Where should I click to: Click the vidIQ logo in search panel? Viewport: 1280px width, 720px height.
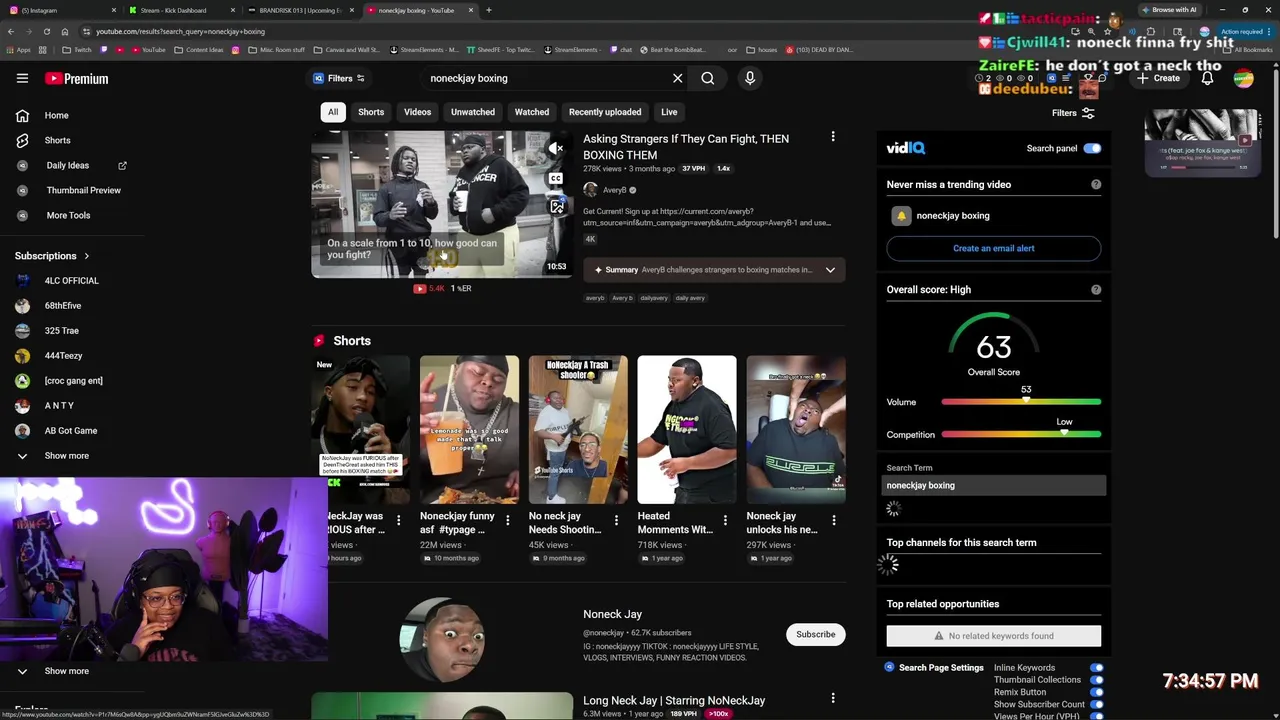coord(906,148)
